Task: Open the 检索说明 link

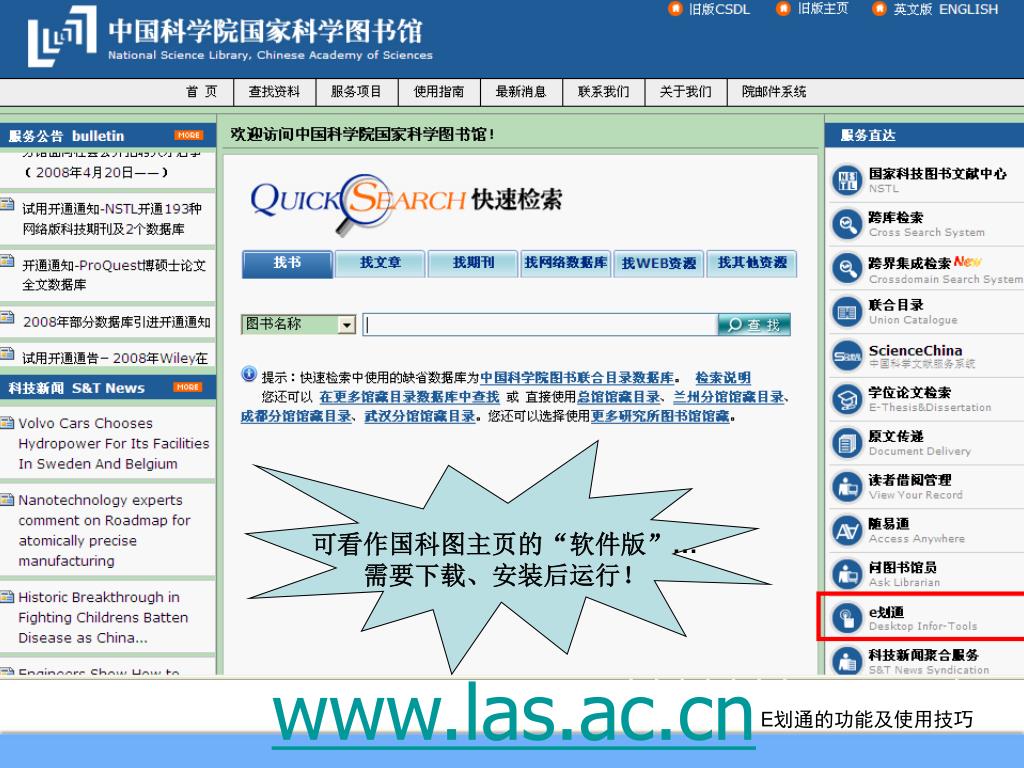Action: point(722,377)
